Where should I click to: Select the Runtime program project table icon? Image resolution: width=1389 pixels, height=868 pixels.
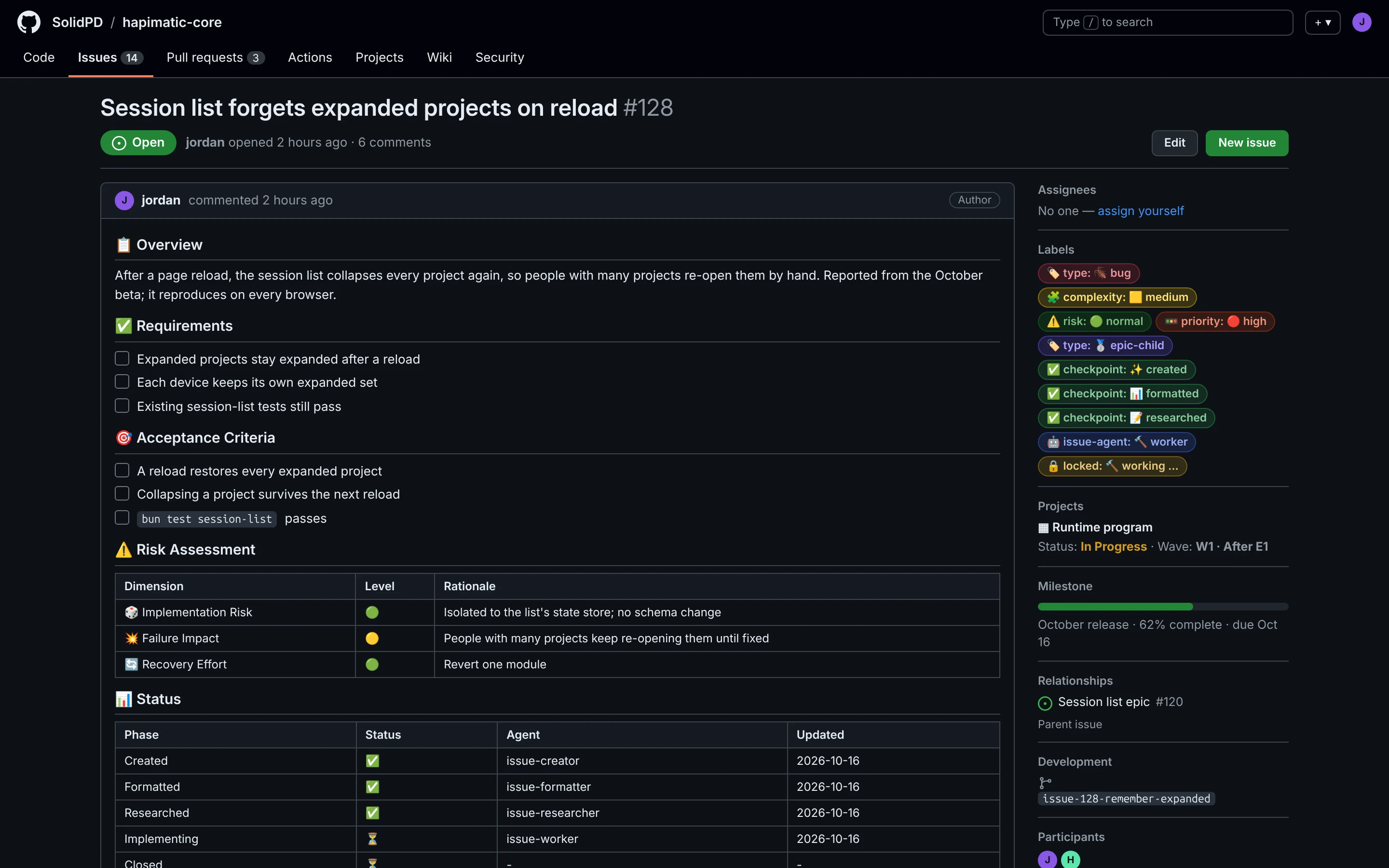[x=1044, y=528]
